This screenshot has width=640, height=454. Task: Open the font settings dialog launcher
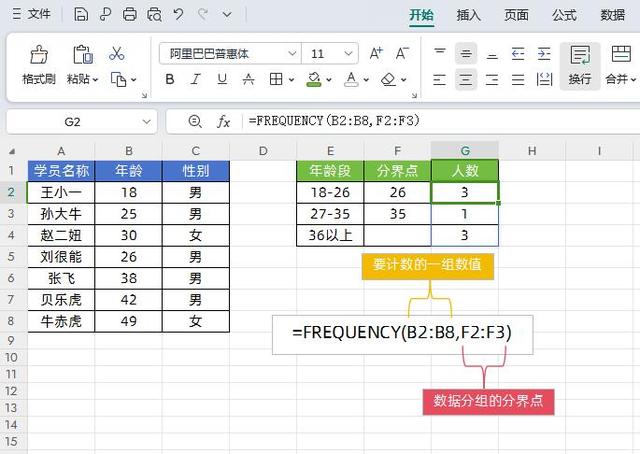414,96
